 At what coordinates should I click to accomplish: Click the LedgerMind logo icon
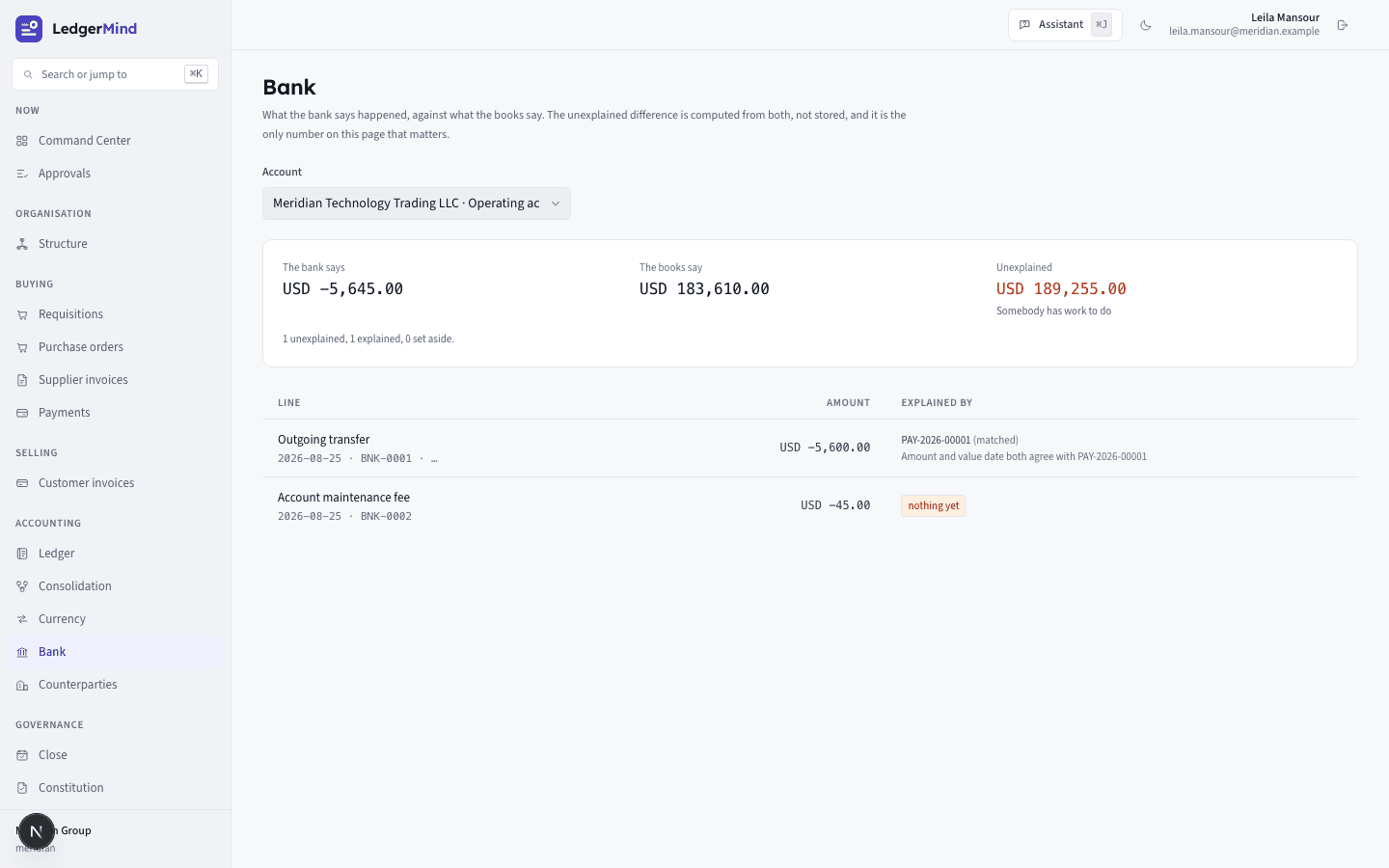click(x=29, y=29)
